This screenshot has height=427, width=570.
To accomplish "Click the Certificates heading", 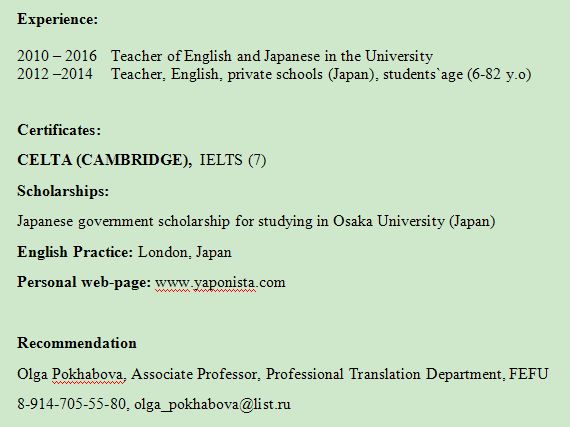I will click(x=59, y=130).
